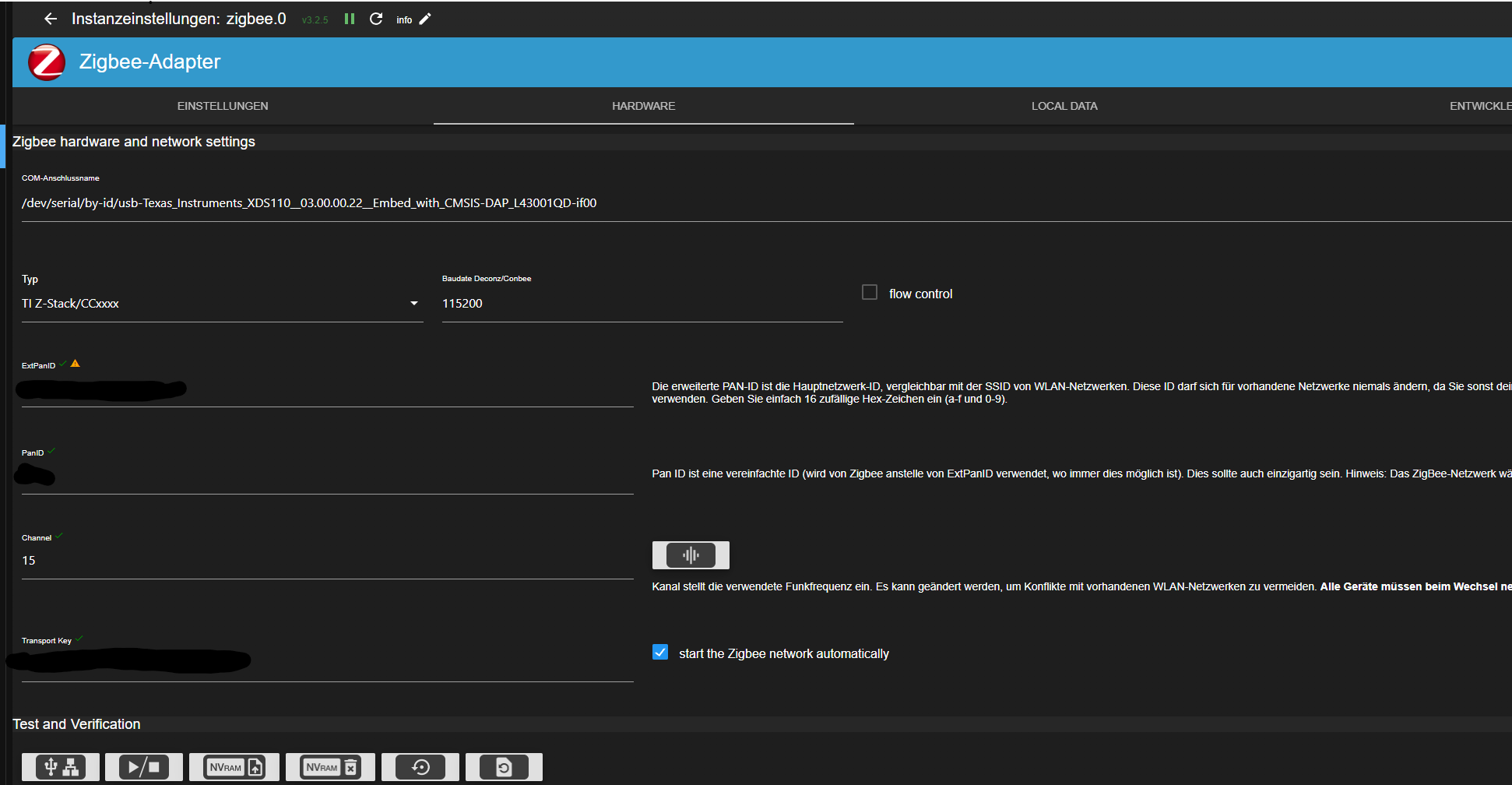The width and height of the screenshot is (1512, 785).
Task: Click the 'Kanal stellt die verwendete Funkfrequenz' description
Action: pos(1081,586)
